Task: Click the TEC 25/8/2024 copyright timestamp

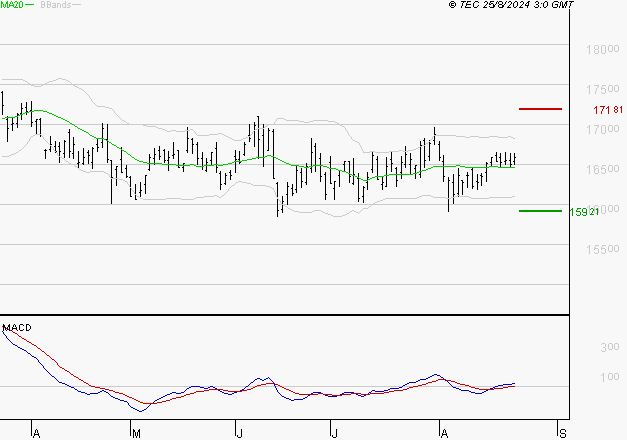Action: (x=511, y=4)
